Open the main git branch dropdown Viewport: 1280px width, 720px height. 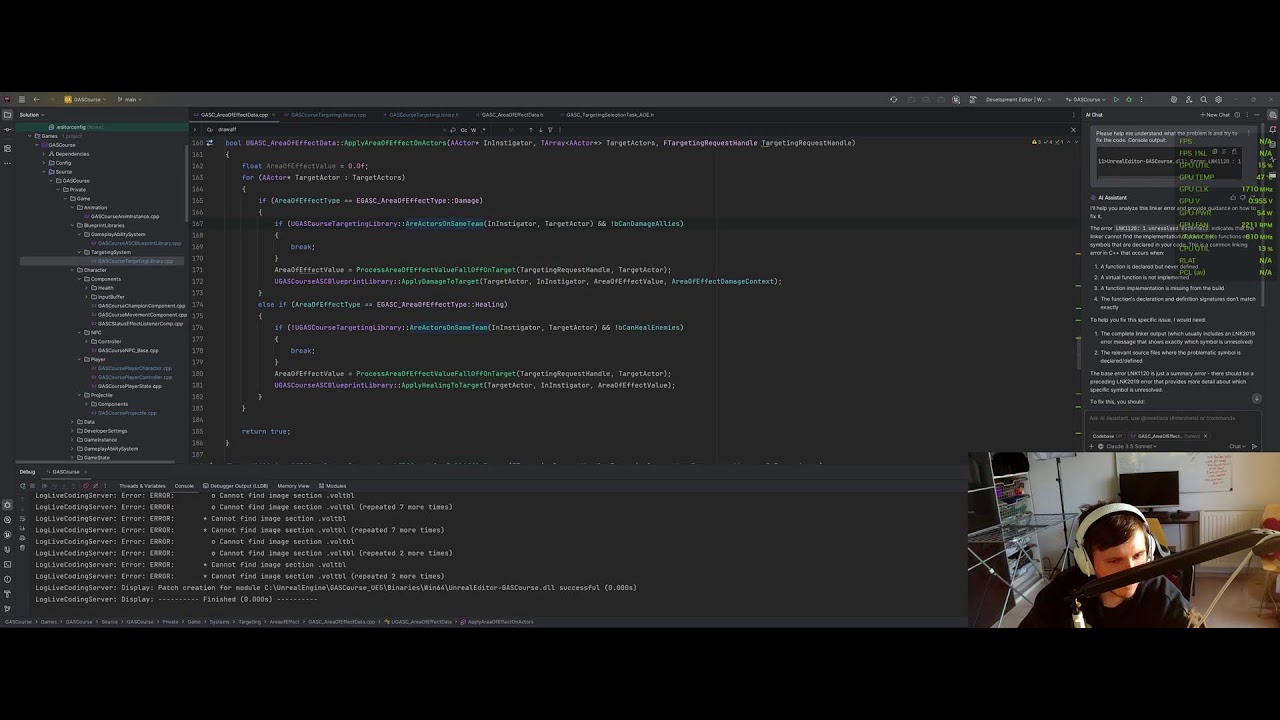click(x=129, y=99)
